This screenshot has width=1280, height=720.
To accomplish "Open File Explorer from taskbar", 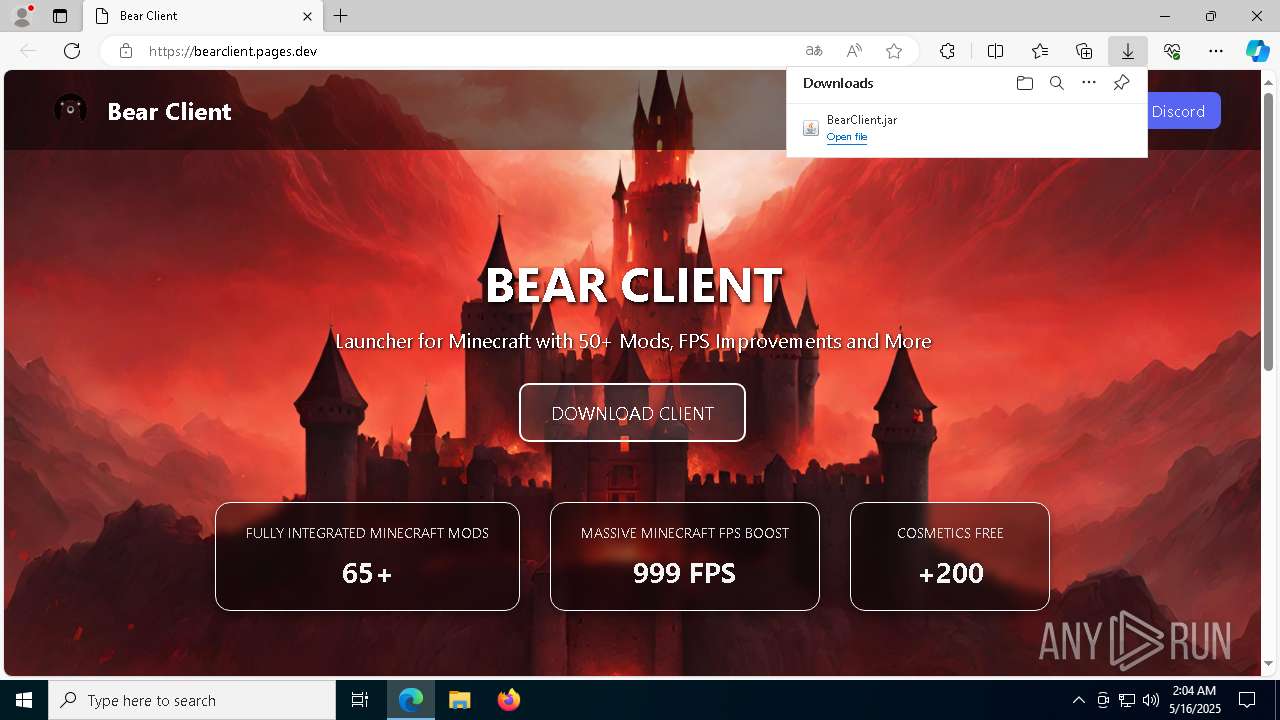I will [x=459, y=700].
